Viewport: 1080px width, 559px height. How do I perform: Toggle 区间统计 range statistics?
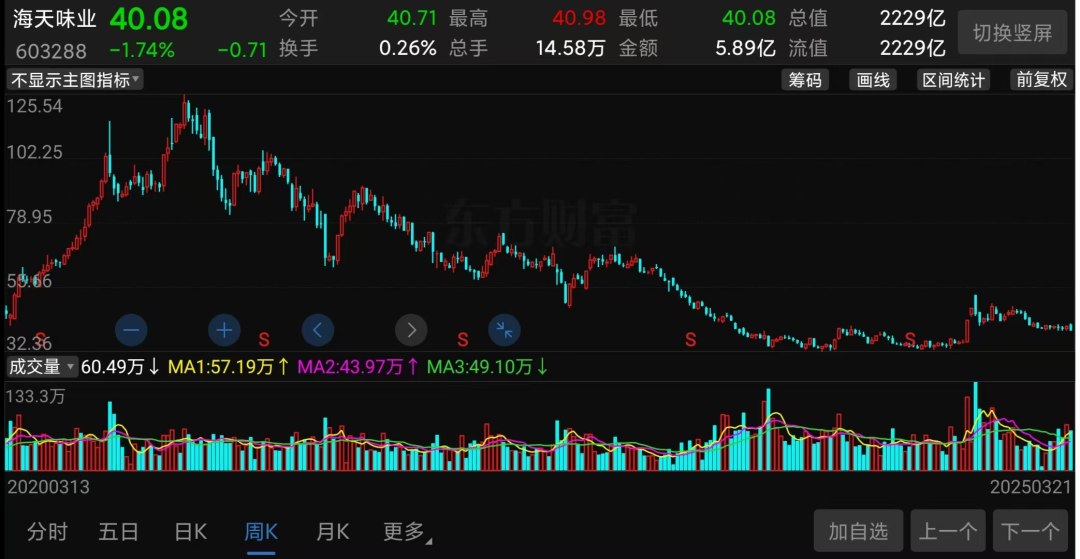point(953,80)
